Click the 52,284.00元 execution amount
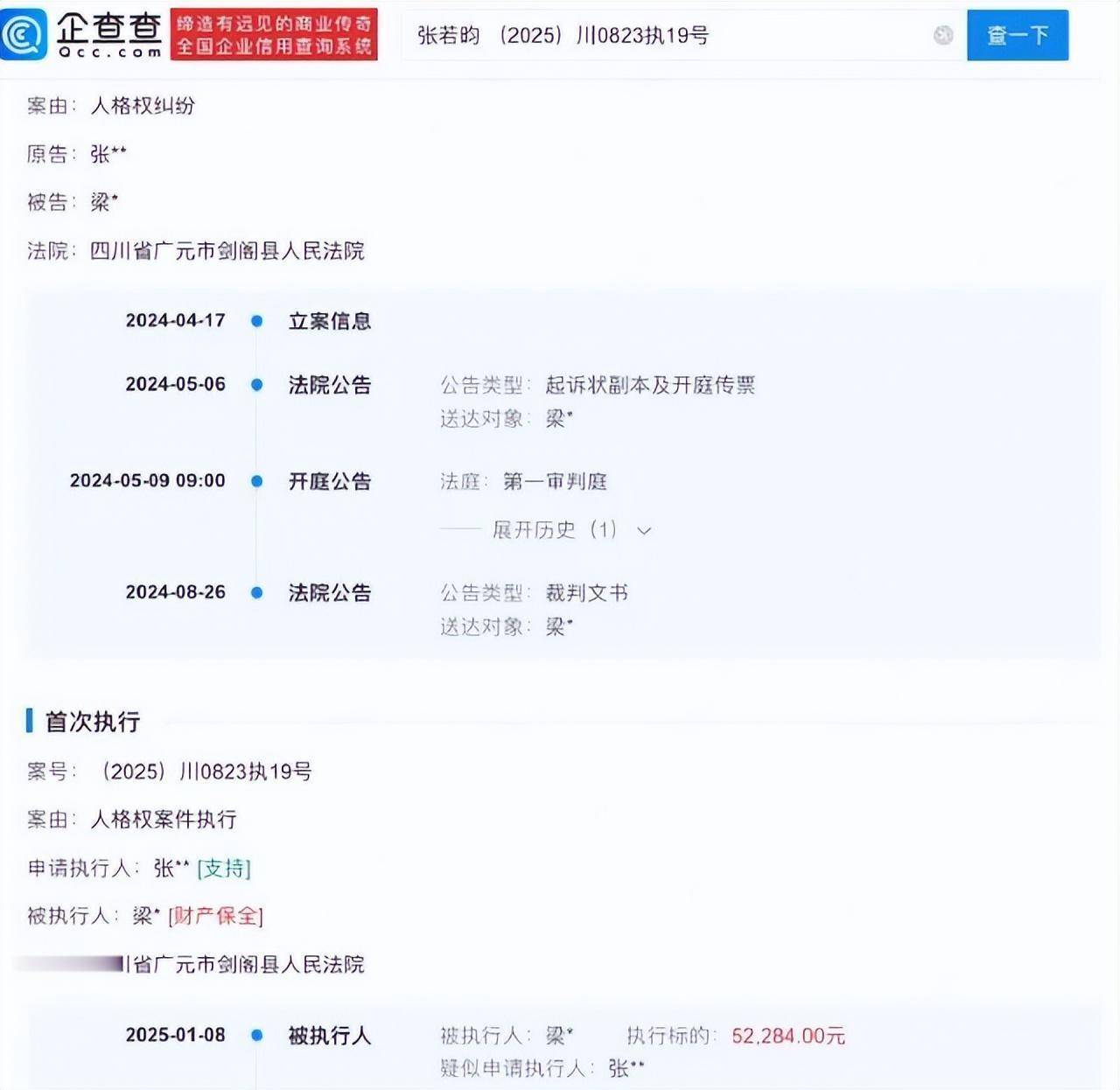The image size is (1120, 1090). pos(787,1036)
